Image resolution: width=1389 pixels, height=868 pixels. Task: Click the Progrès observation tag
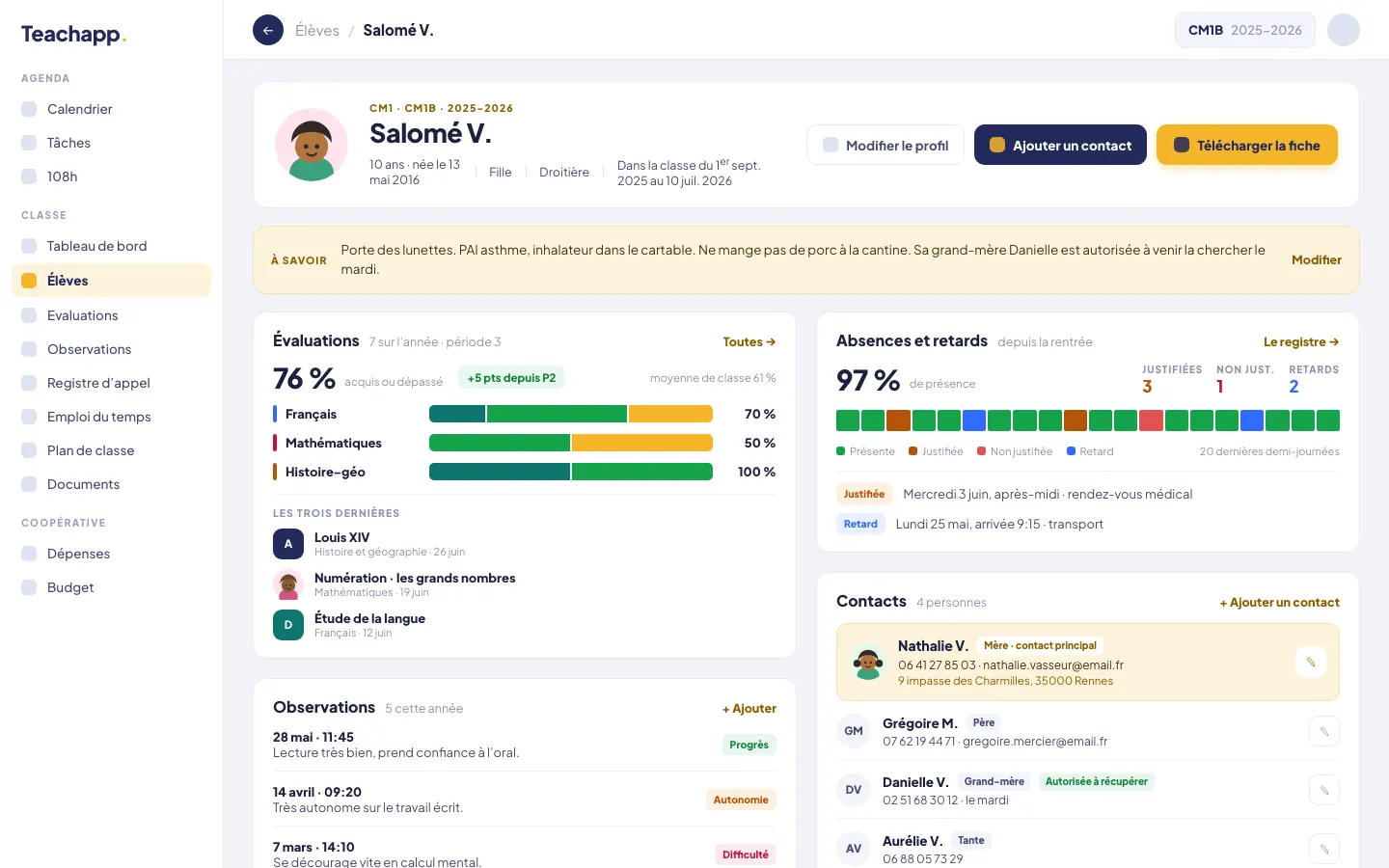pyautogui.click(x=749, y=745)
